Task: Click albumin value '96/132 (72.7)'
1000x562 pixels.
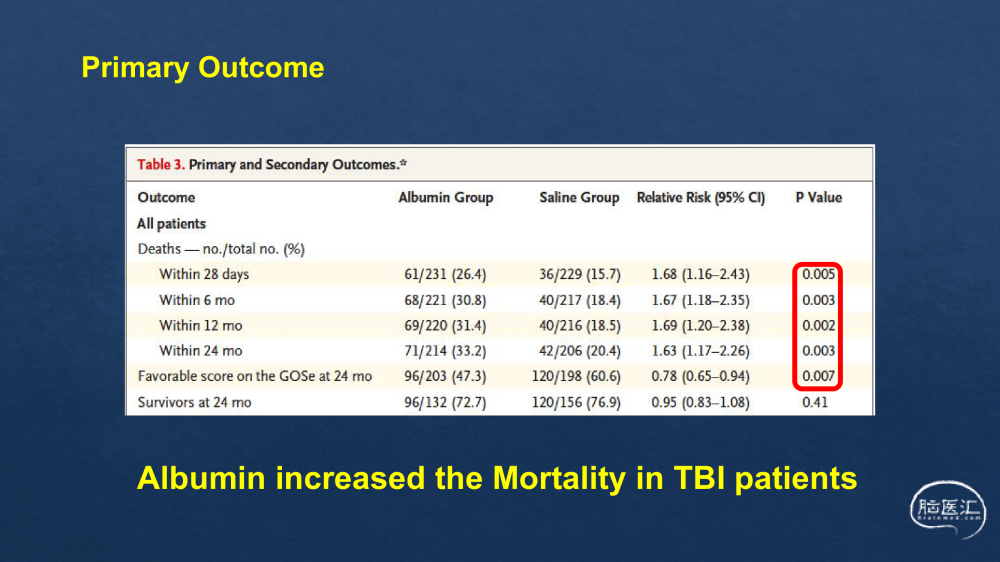Action: (445, 403)
